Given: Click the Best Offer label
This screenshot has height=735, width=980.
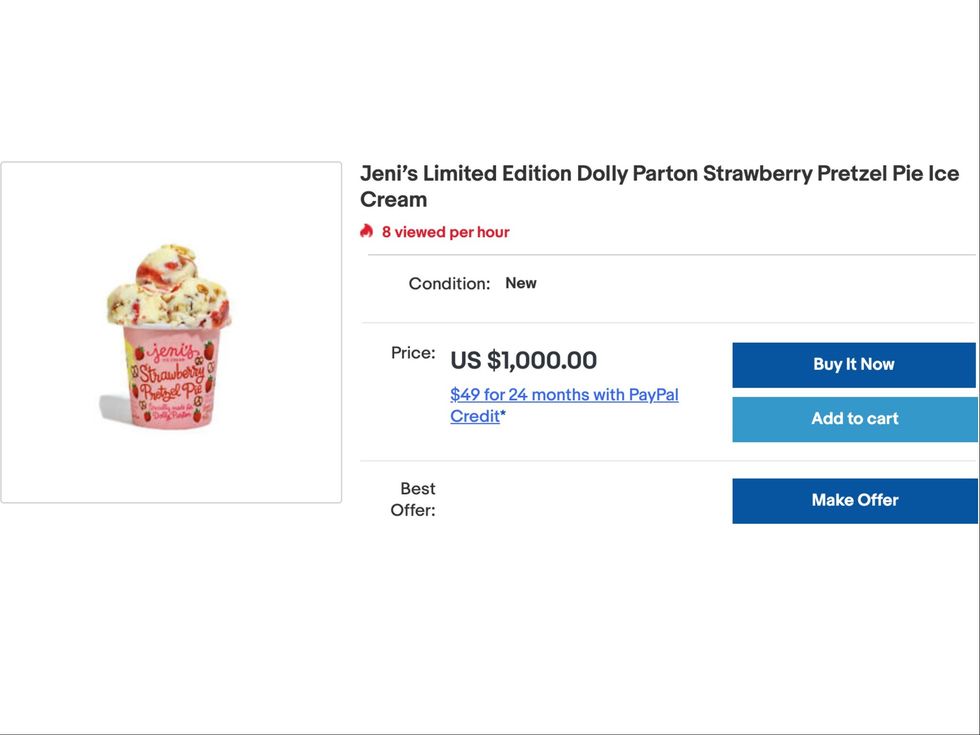Looking at the screenshot, I should click(416, 499).
